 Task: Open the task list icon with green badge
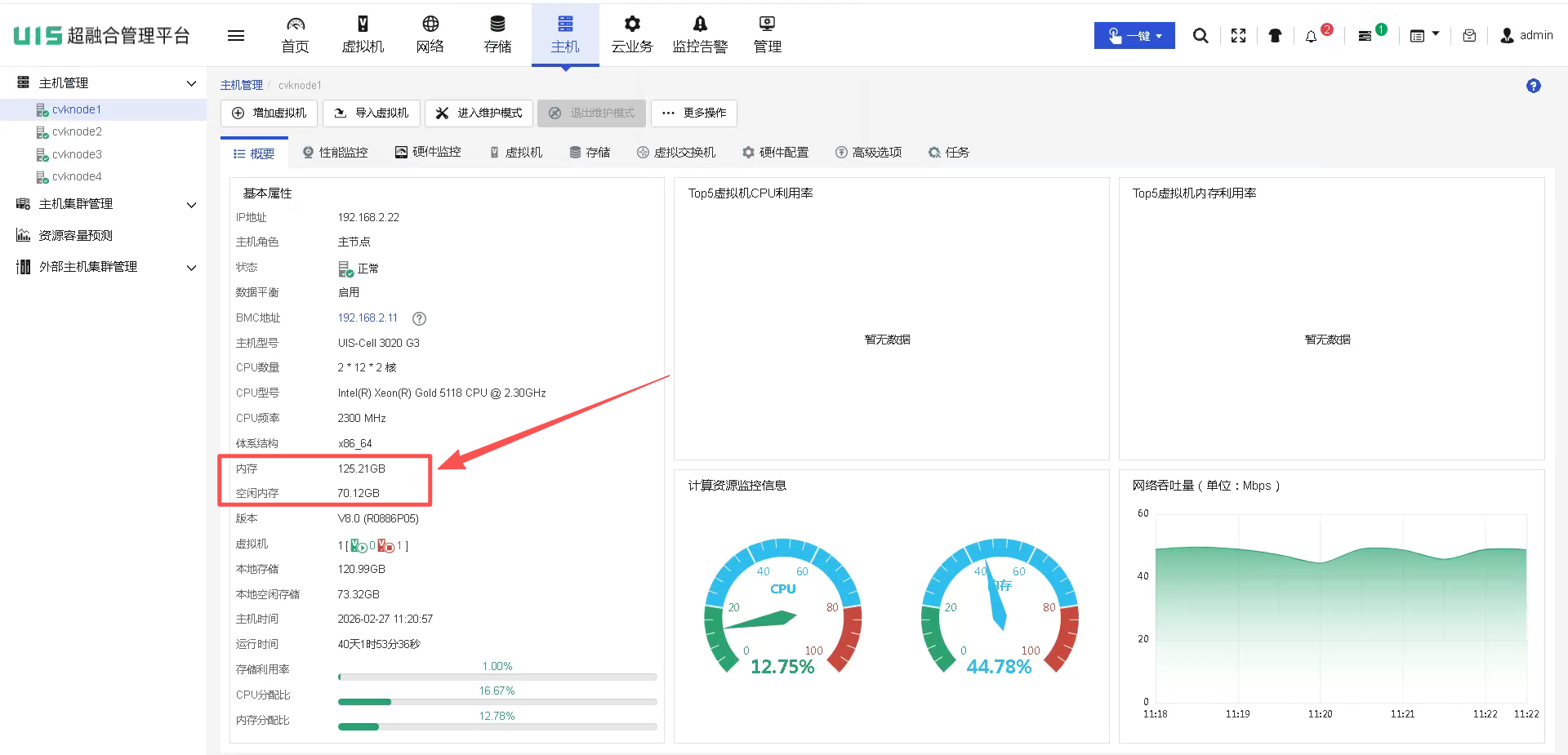[1365, 36]
